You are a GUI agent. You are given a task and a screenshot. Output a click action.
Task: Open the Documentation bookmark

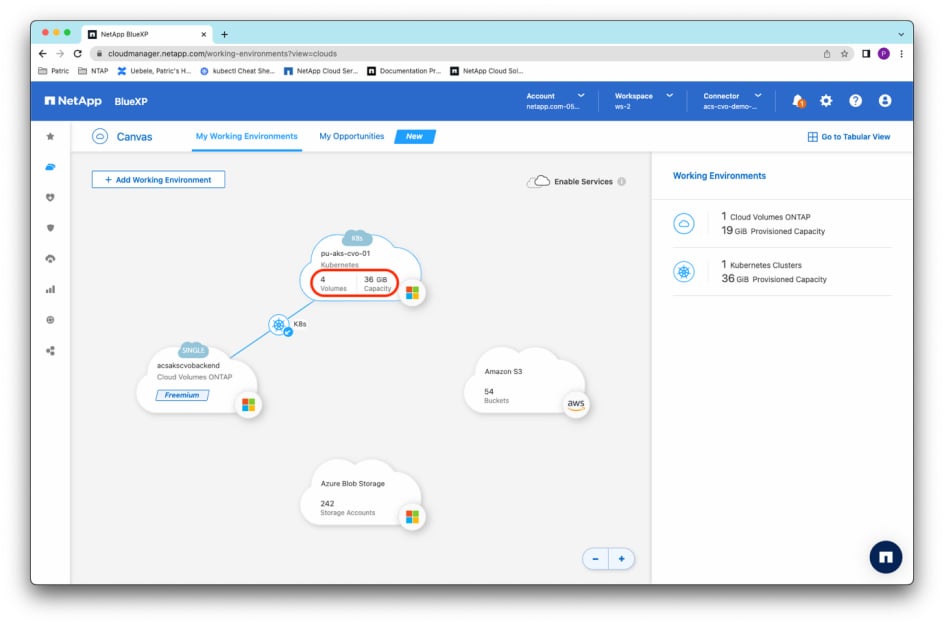(404, 71)
